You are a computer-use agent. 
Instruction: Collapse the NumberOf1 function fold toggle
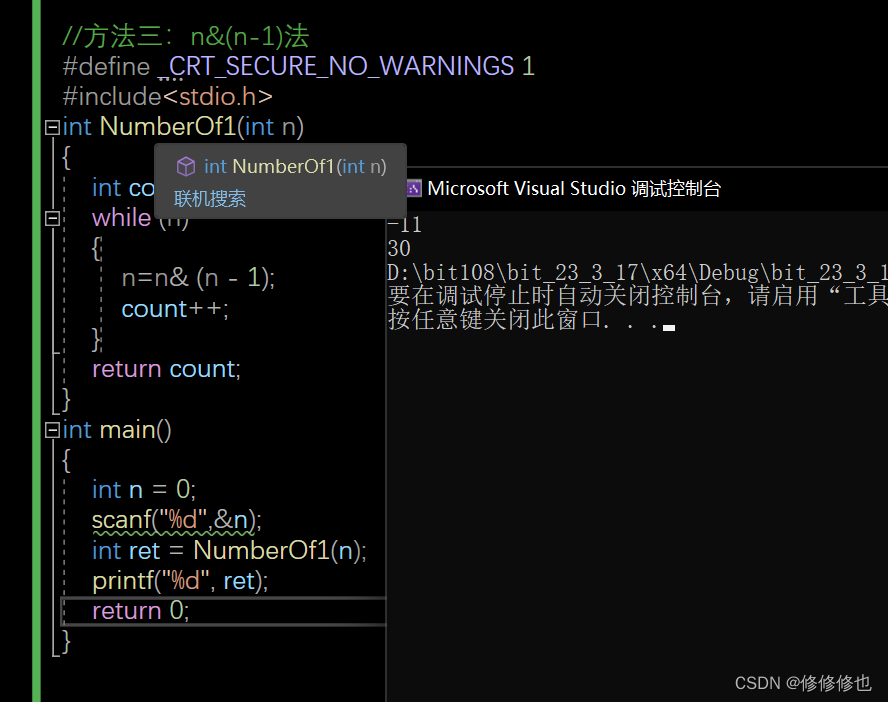[52, 127]
